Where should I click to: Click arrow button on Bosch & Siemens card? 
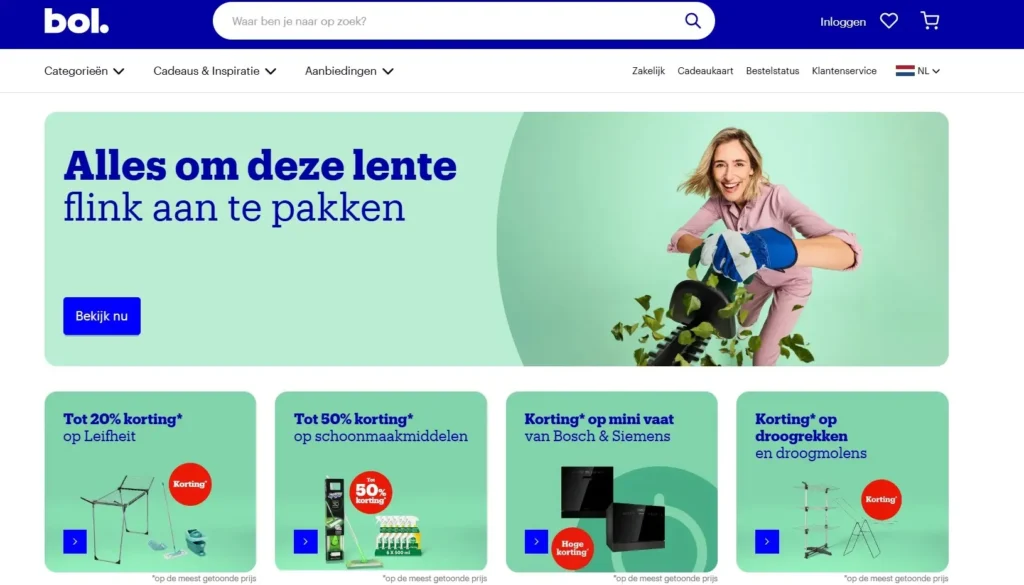536,541
